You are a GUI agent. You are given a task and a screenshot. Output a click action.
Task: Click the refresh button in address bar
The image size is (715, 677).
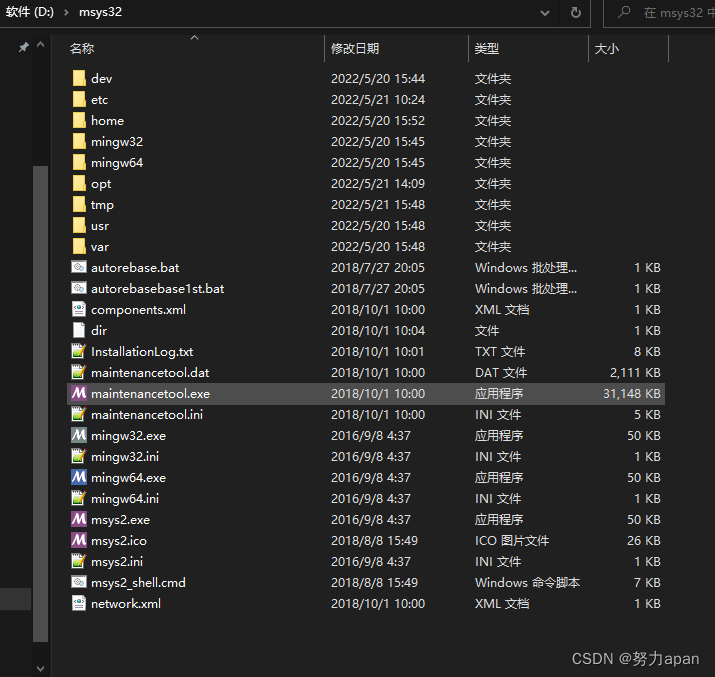[x=576, y=12]
